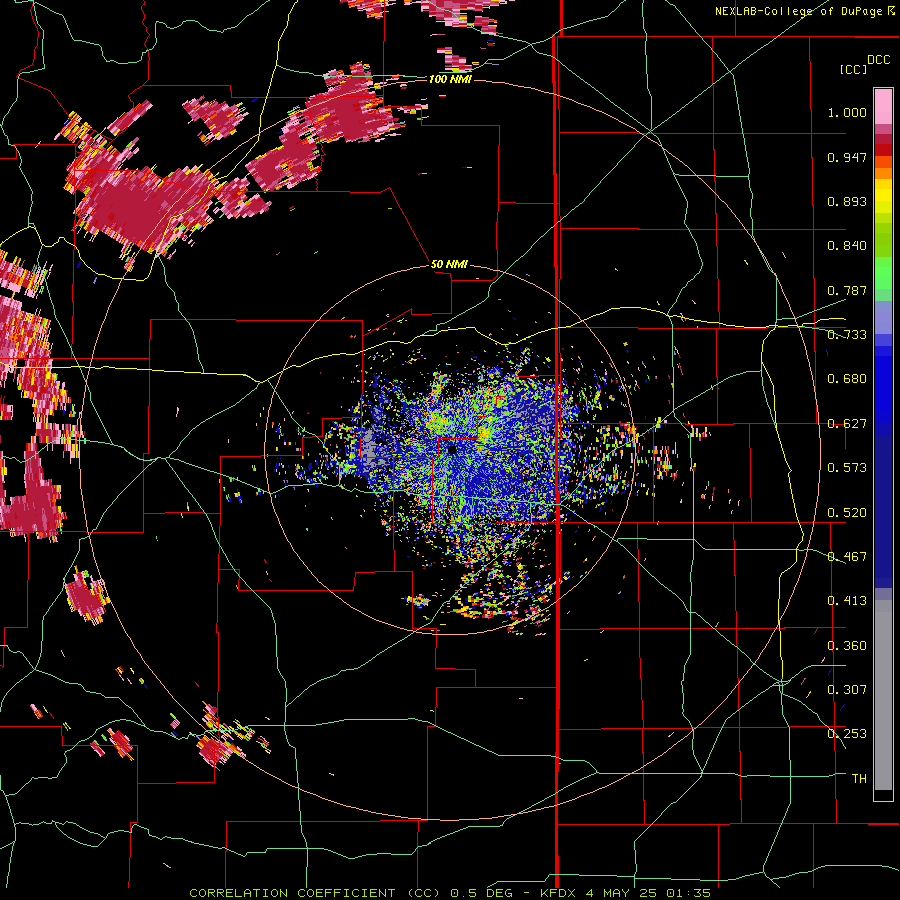Select the 0.627 legend value
Image resolution: width=900 pixels, height=900 pixels.
point(847,424)
